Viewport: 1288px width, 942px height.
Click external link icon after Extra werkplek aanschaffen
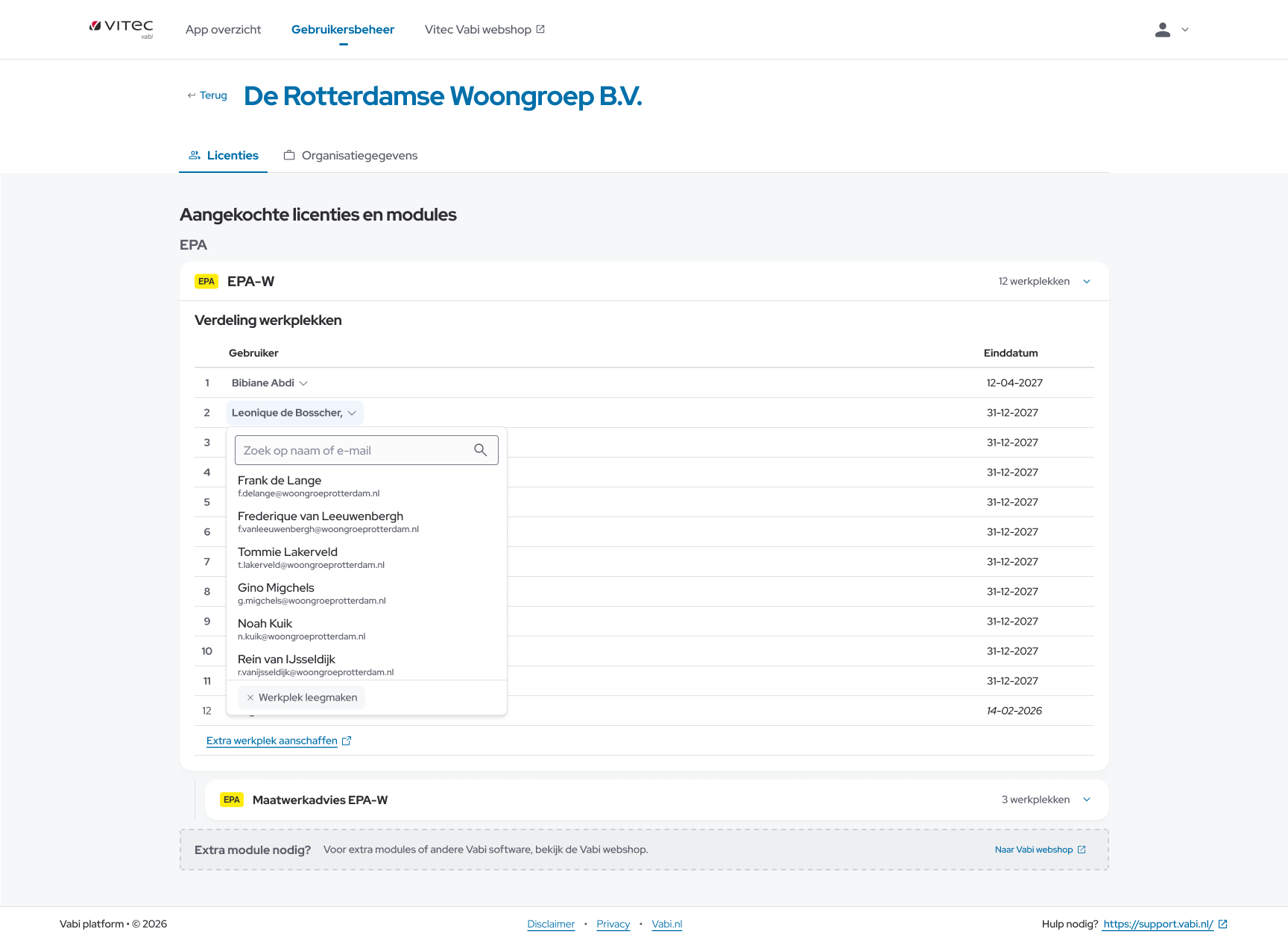click(x=347, y=741)
